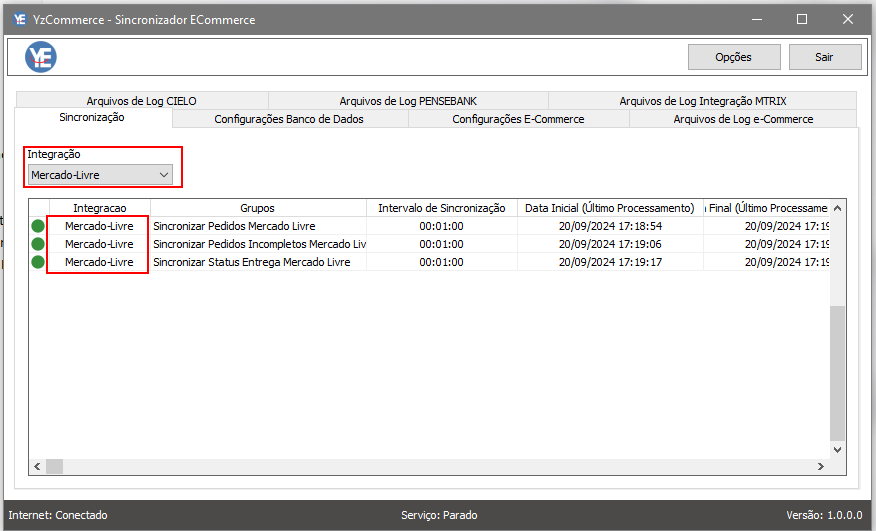Click the horizontal scroll right arrow
The height and width of the screenshot is (531, 876).
click(821, 466)
